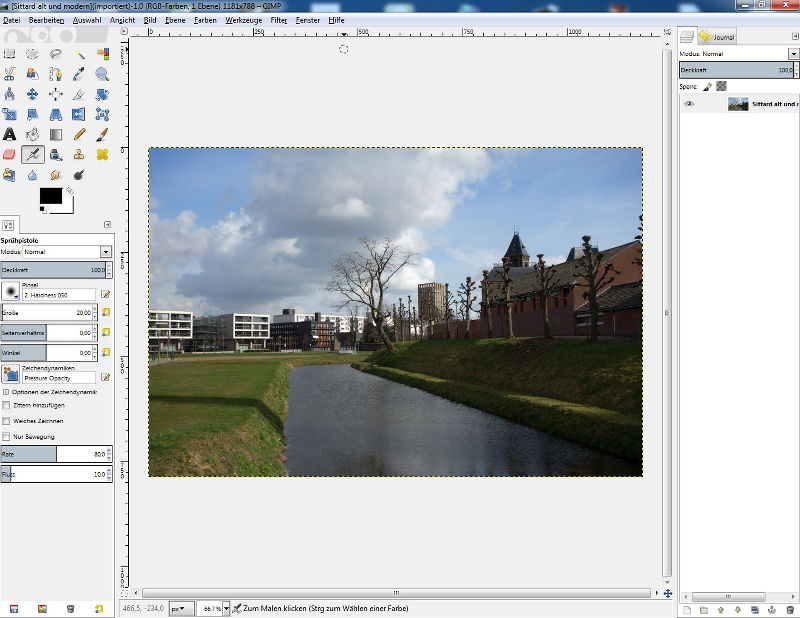
Task: Toggle lock pixels brush icon in Layers
Action: click(707, 87)
